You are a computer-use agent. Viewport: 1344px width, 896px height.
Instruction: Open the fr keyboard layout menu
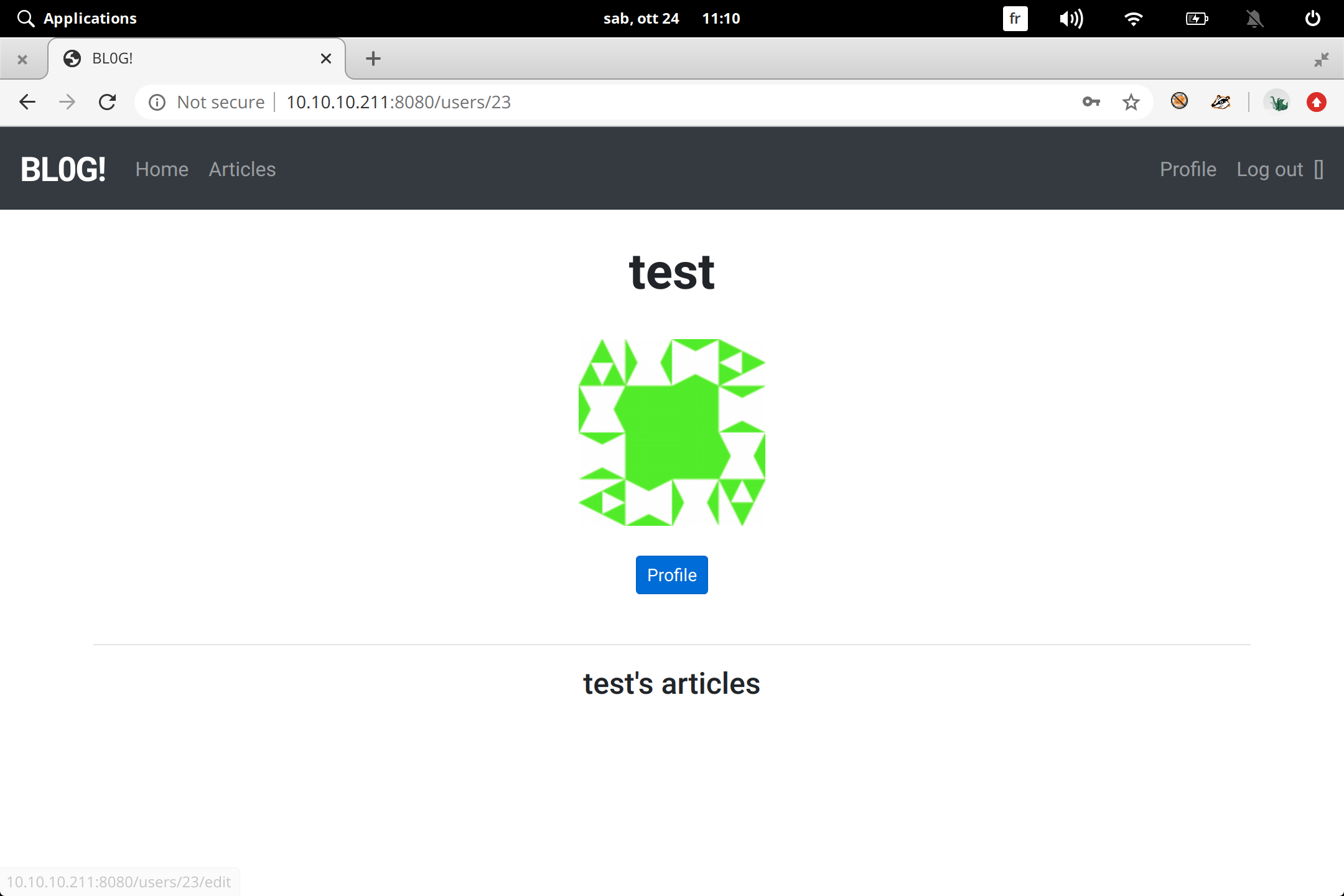[1015, 19]
